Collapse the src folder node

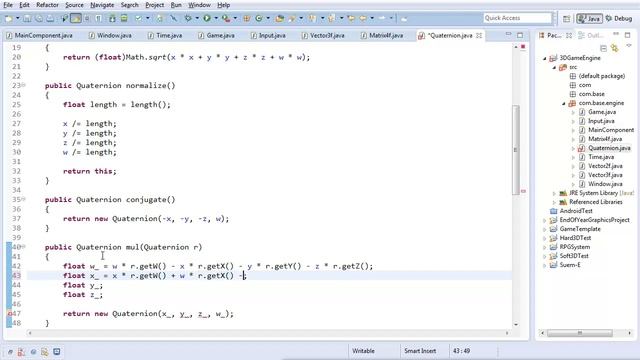tap(554, 67)
